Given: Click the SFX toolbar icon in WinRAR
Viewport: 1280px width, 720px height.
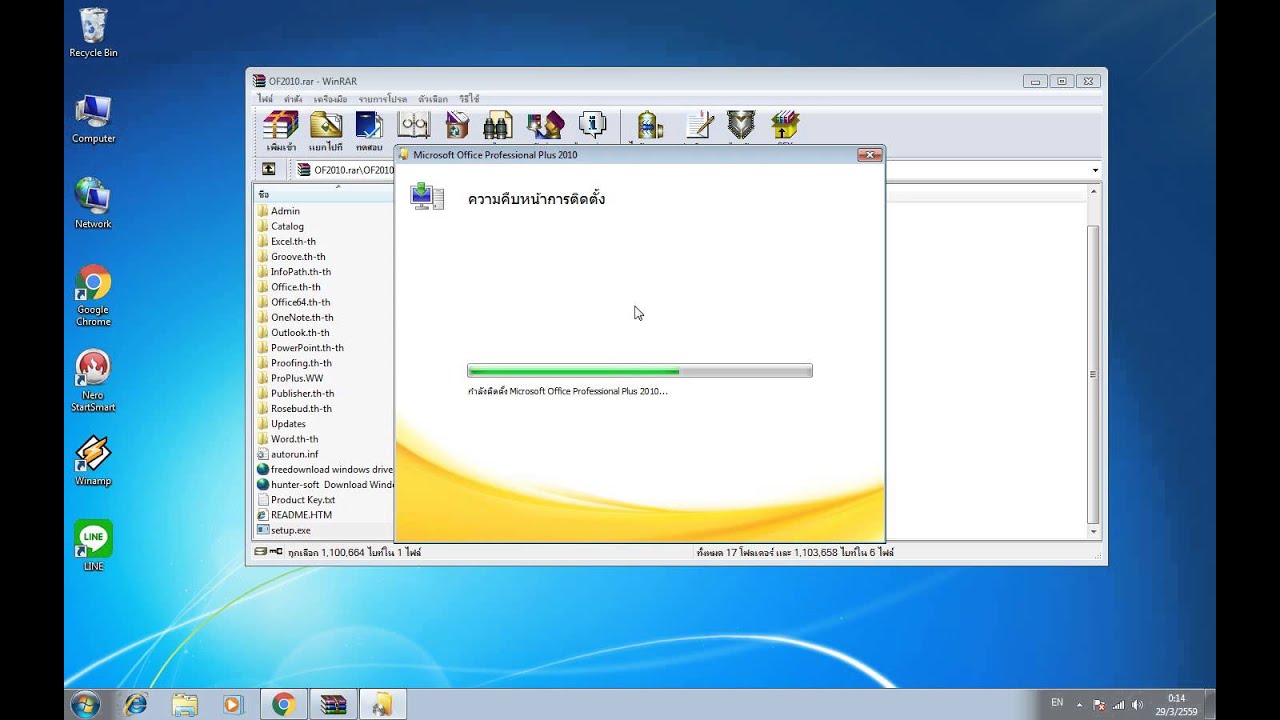Looking at the screenshot, I should tap(785, 125).
